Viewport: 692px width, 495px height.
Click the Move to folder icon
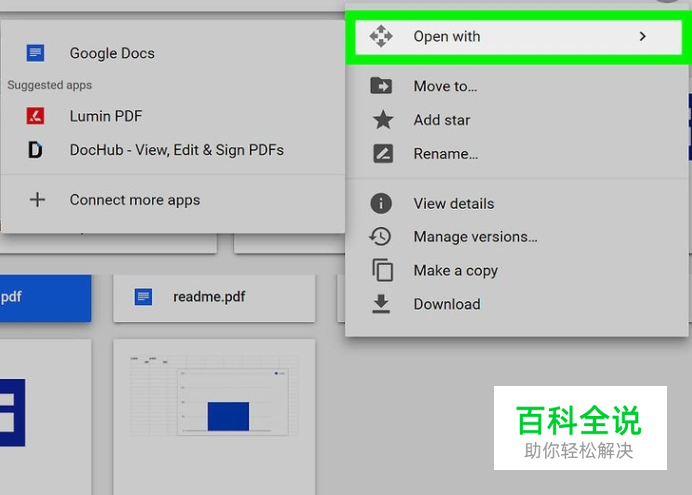[x=381, y=86]
